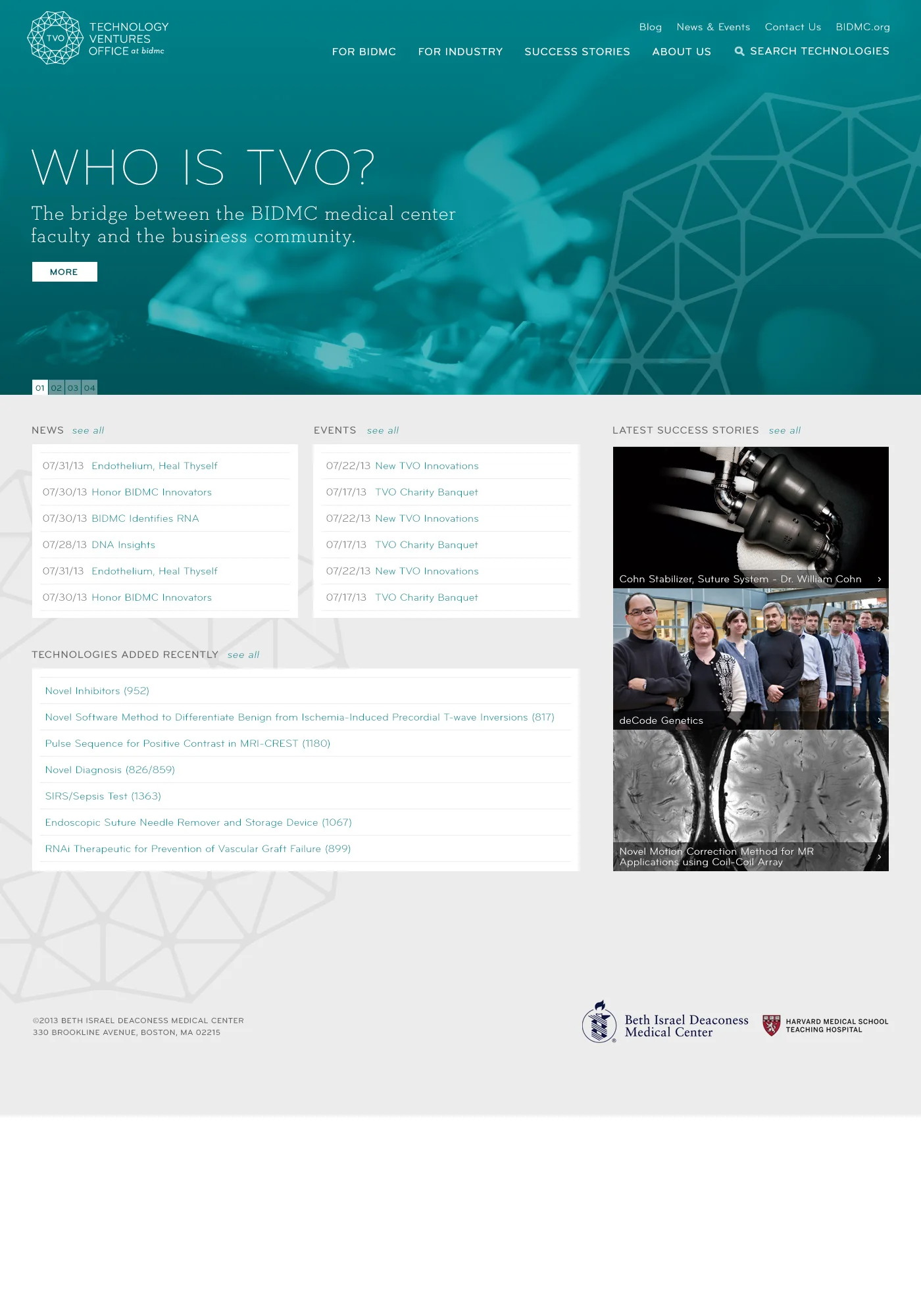
Task: Visit News & Events from the top bar
Action: pos(713,27)
